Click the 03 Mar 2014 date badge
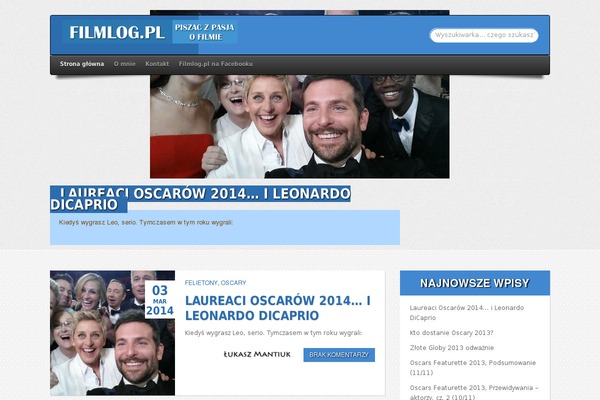This screenshot has height=400, width=600. pos(160,301)
